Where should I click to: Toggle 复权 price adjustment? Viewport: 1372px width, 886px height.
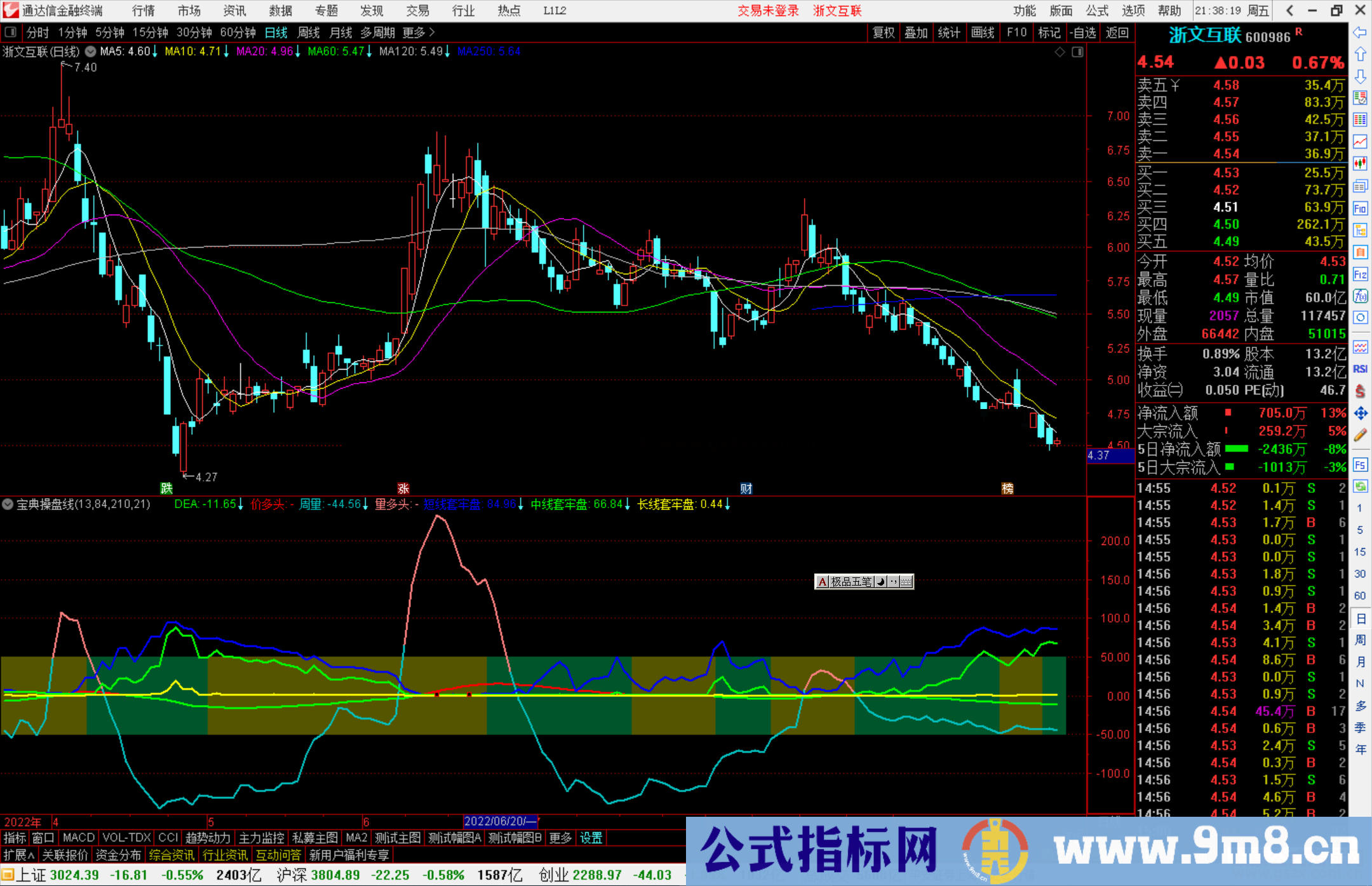coord(884,32)
